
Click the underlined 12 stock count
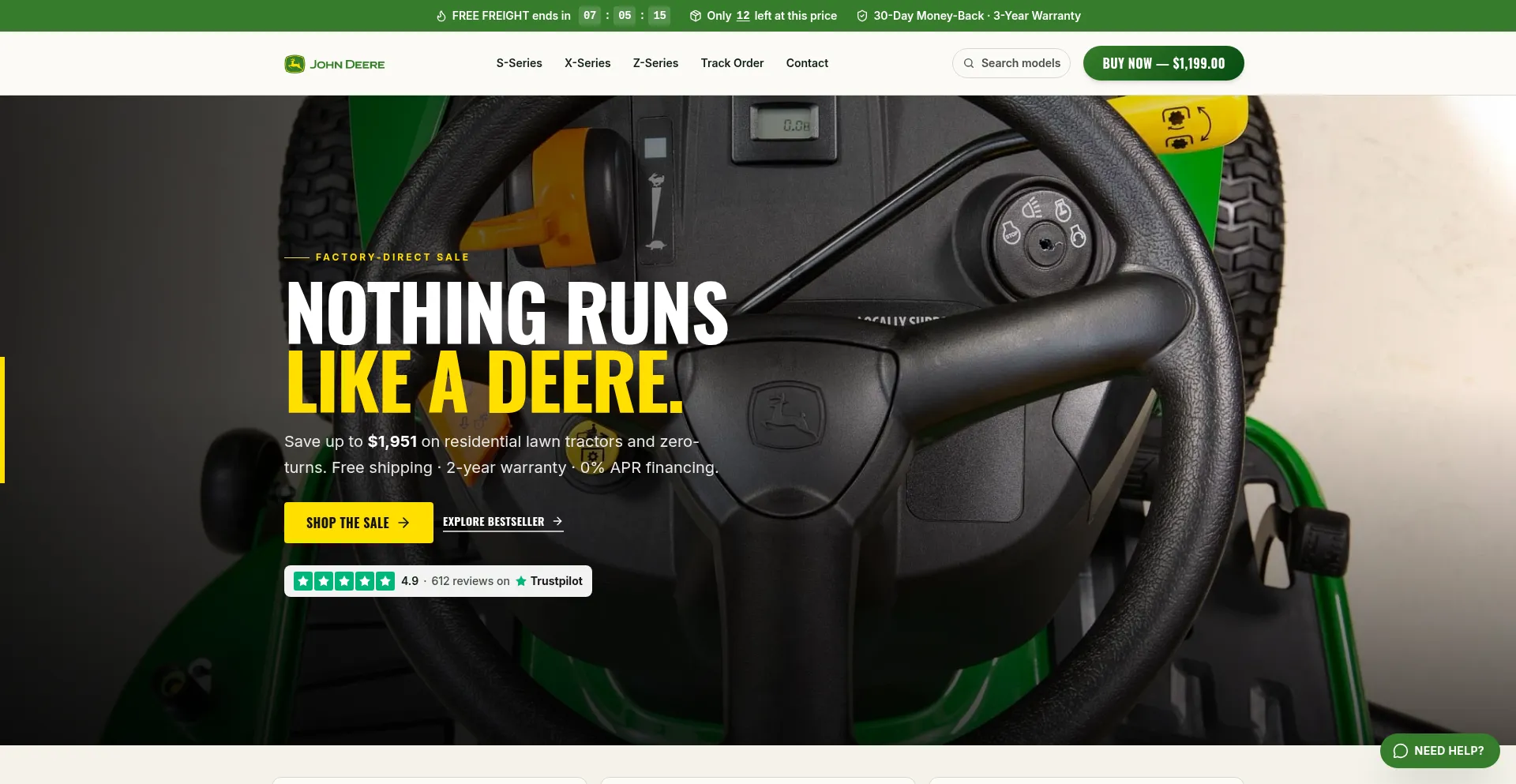click(x=743, y=16)
